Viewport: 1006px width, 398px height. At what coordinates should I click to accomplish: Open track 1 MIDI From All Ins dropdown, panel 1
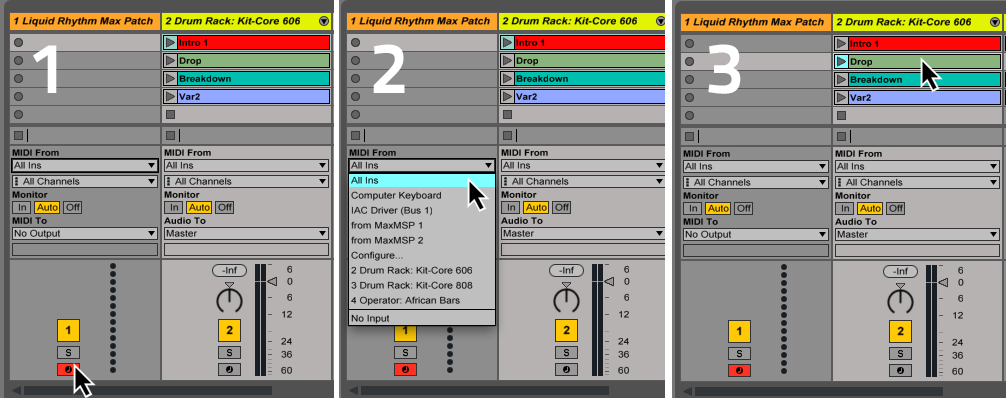click(85, 165)
